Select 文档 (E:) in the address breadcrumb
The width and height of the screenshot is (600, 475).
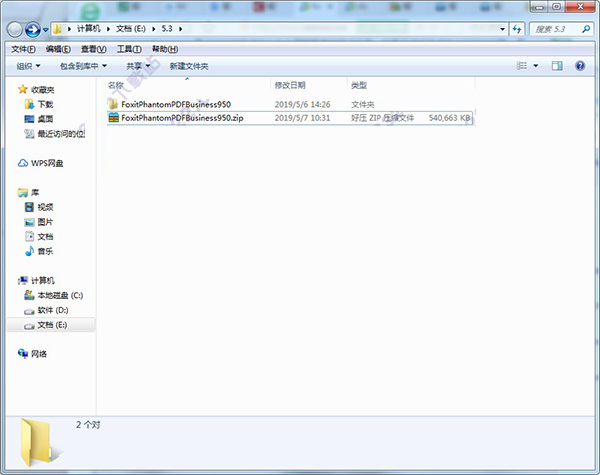click(131, 29)
